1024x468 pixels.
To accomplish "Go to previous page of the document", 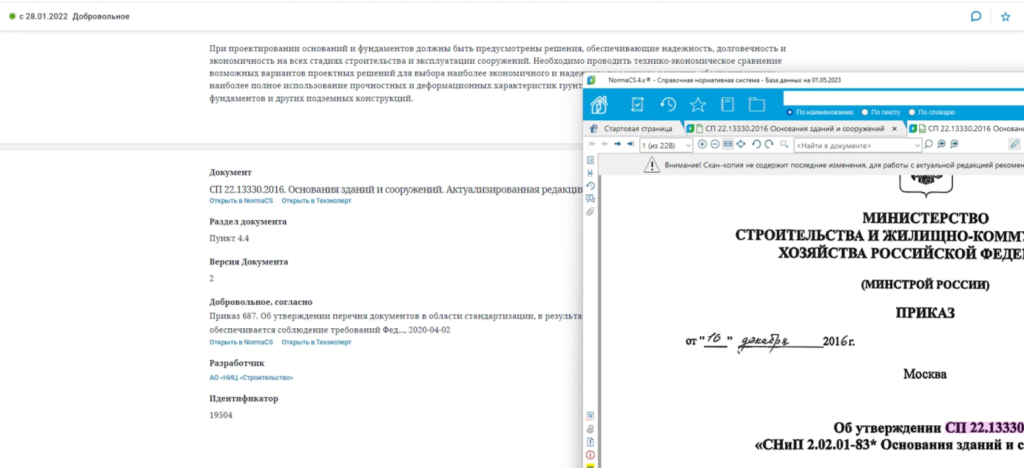I will pyautogui.click(x=605, y=144).
